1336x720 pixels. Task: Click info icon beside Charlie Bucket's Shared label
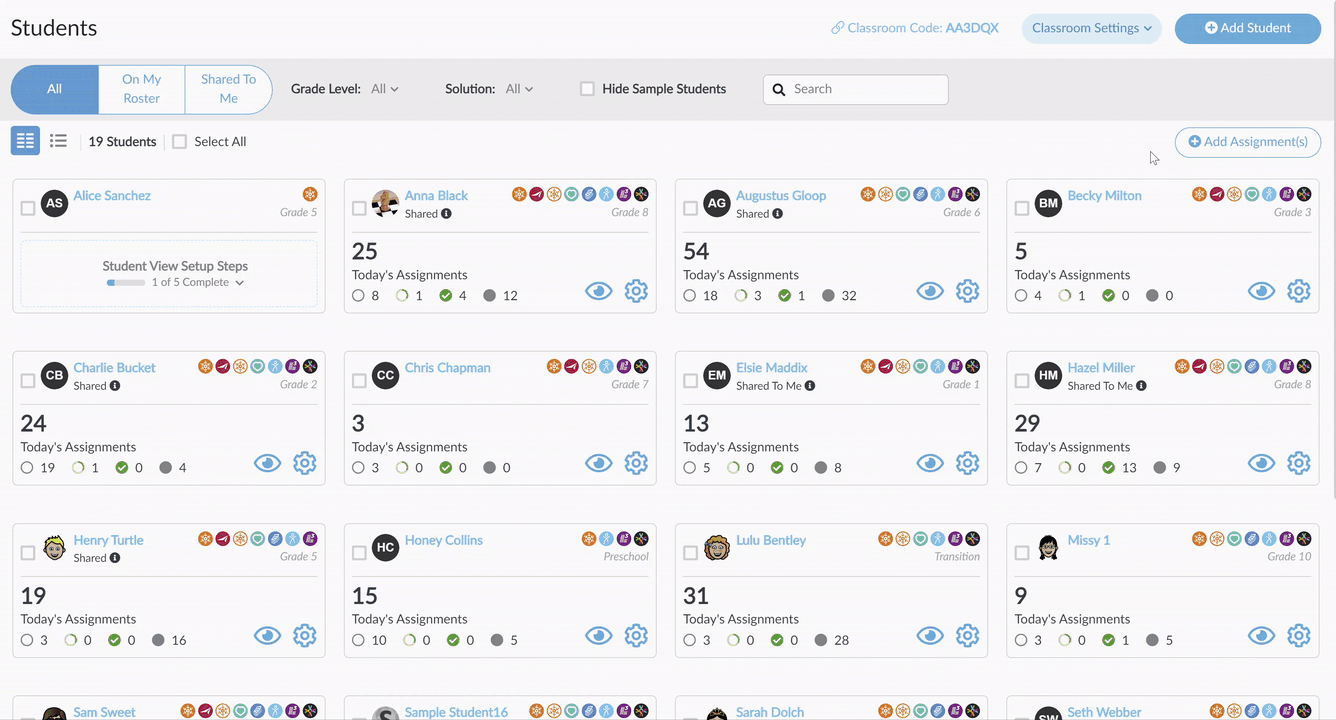click(115, 386)
